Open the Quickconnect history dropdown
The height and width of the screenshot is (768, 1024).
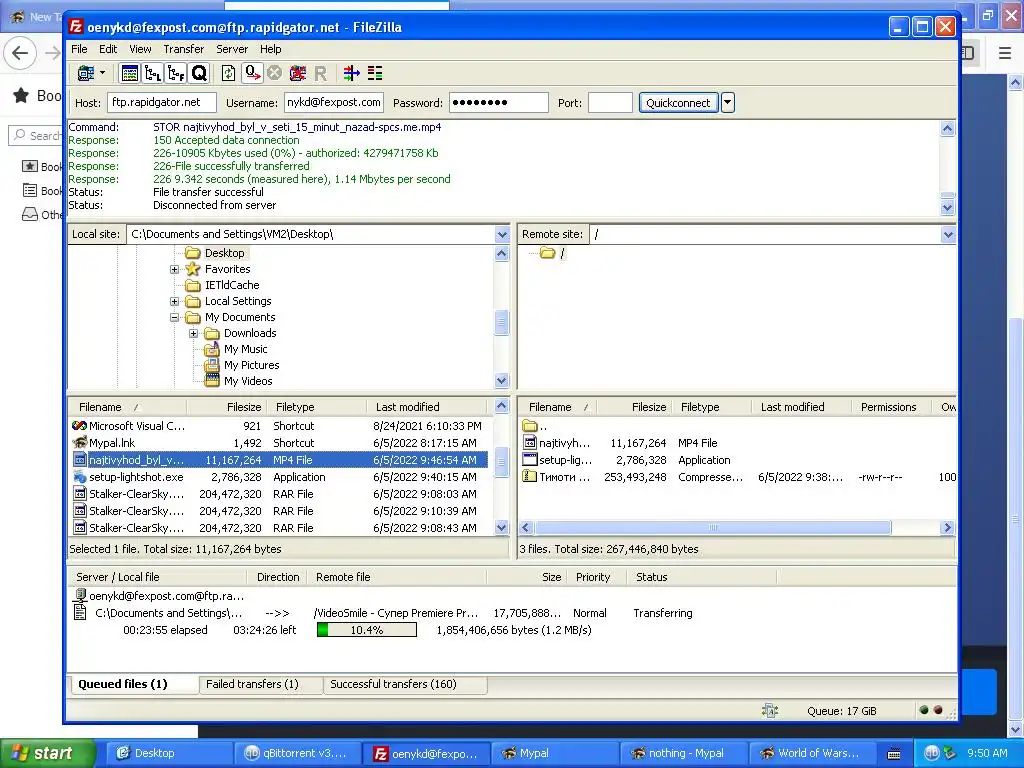coord(728,103)
